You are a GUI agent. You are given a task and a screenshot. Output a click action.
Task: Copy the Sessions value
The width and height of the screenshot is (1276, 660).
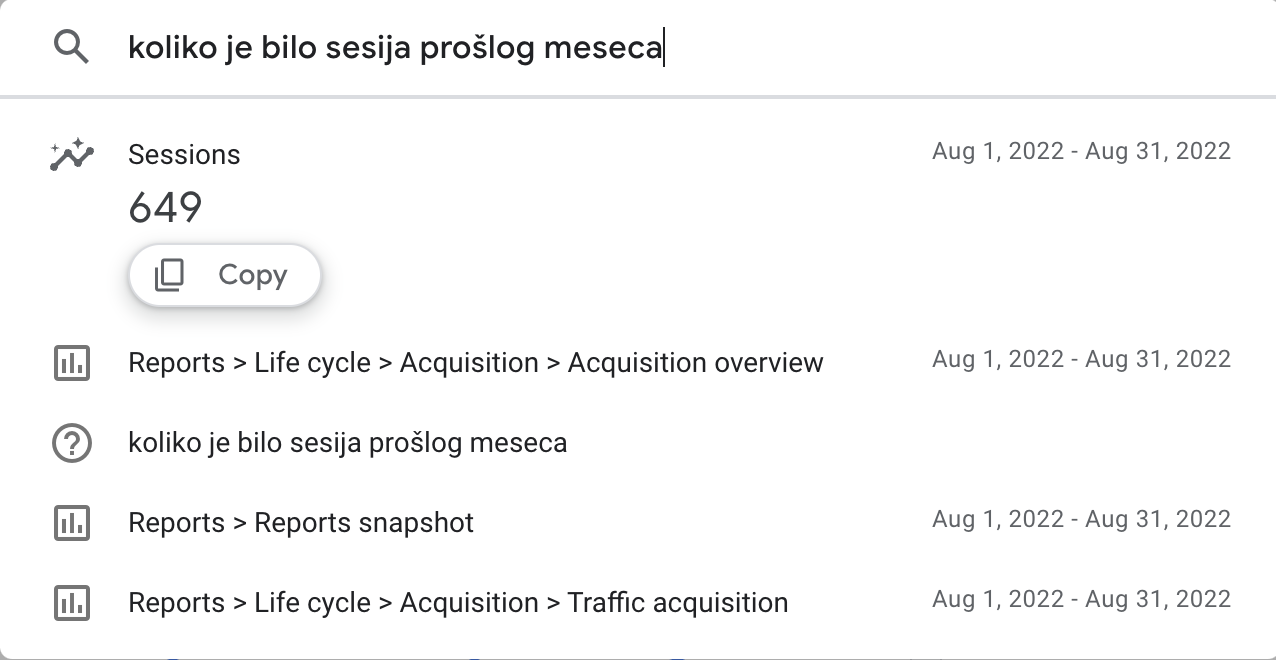coord(224,275)
